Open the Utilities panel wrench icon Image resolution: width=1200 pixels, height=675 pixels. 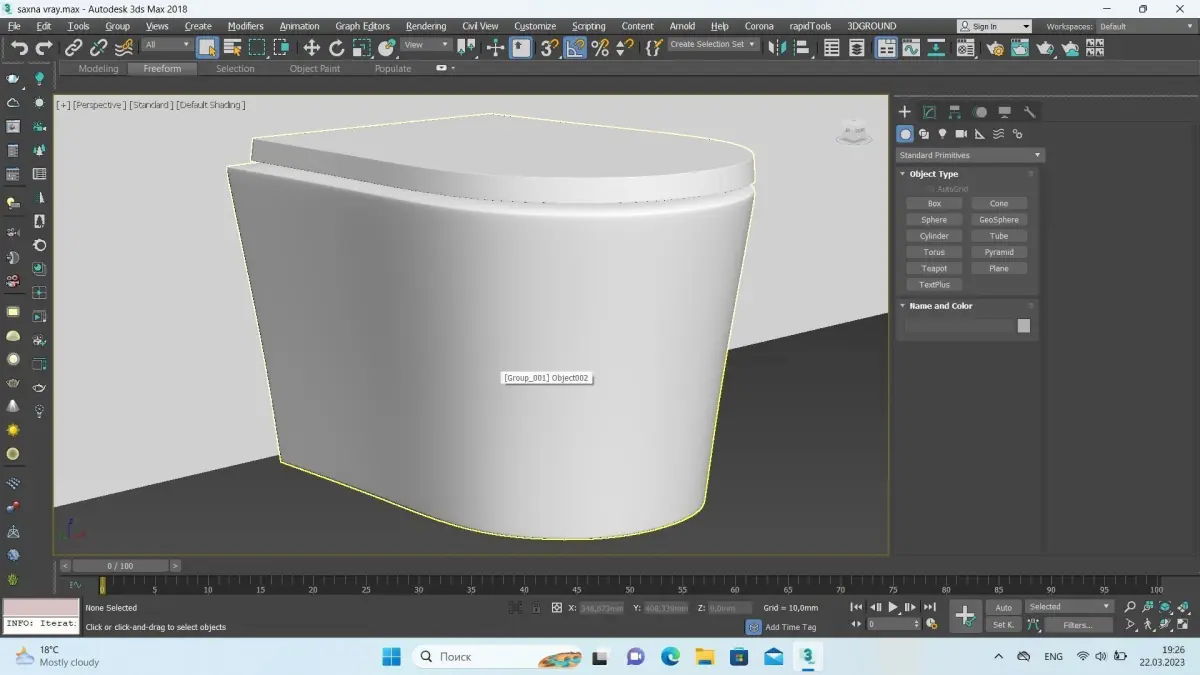tap(1029, 112)
